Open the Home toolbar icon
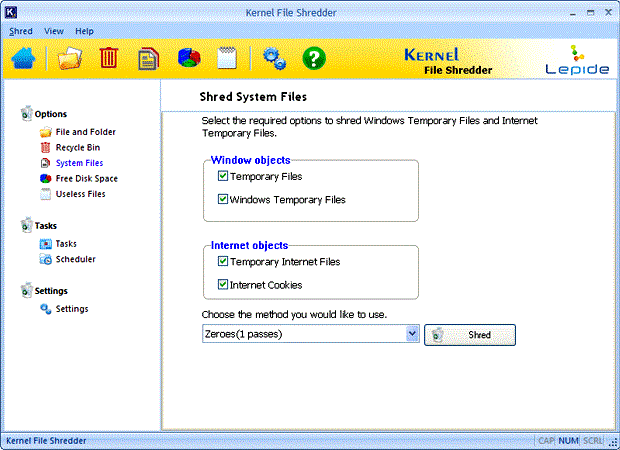620x450 pixels. (23, 58)
